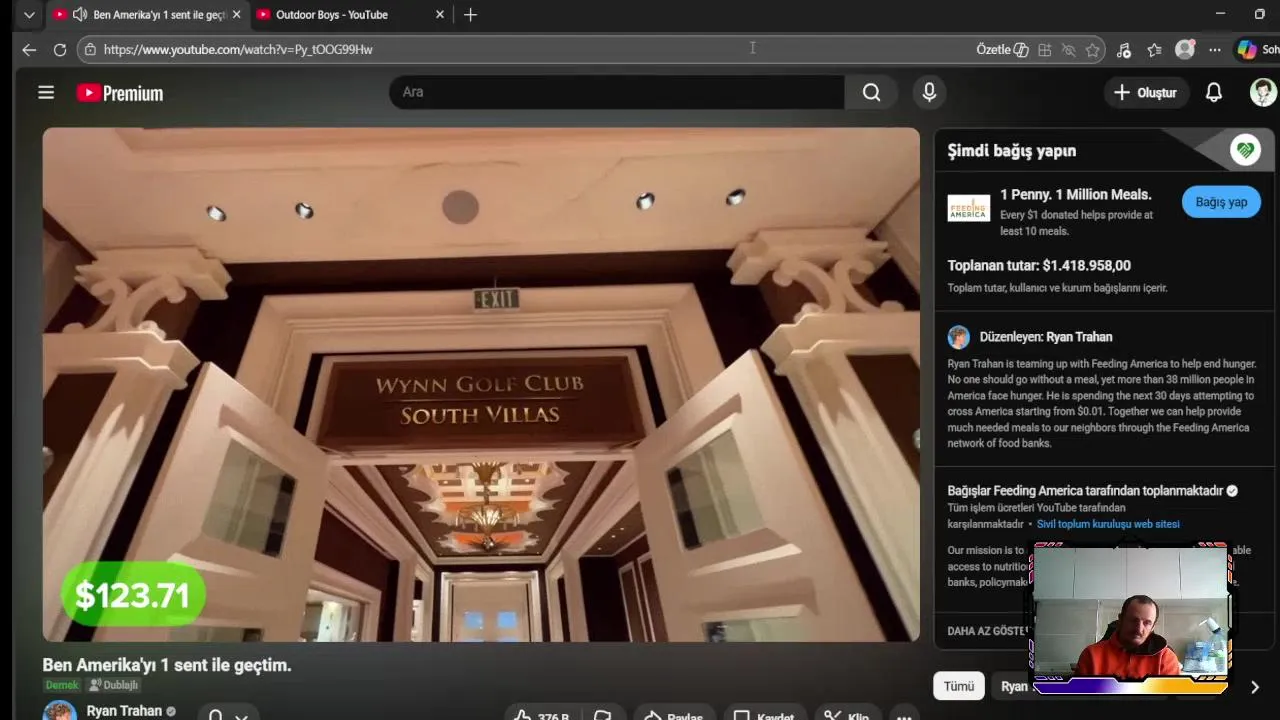The width and height of the screenshot is (1280, 720).
Task: Click the Özetle summarize button in address bar
Action: [1002, 49]
